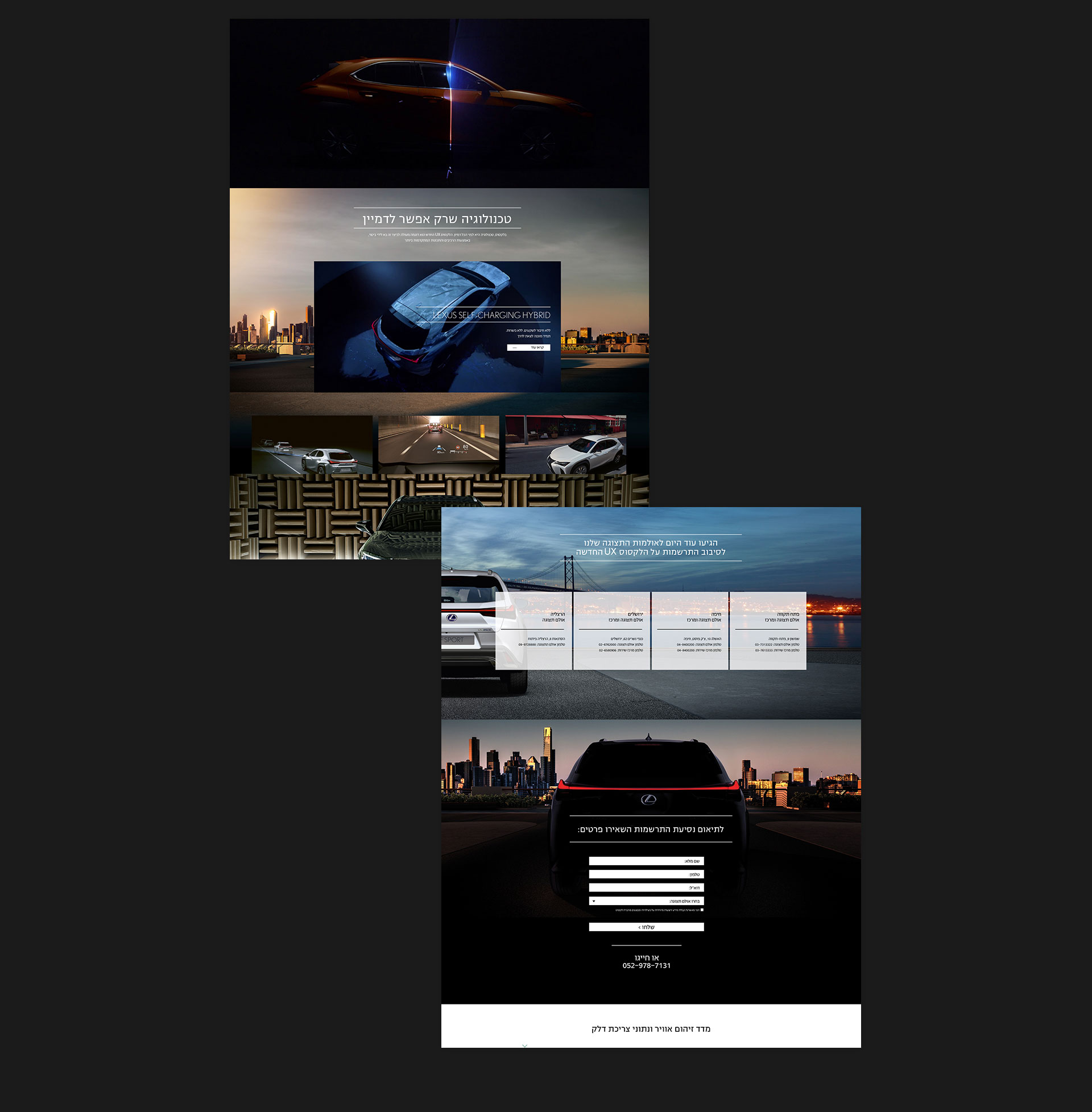The height and width of the screenshot is (1112, 1092).
Task: Click the orange Lexus UX hero image
Action: (x=439, y=103)
